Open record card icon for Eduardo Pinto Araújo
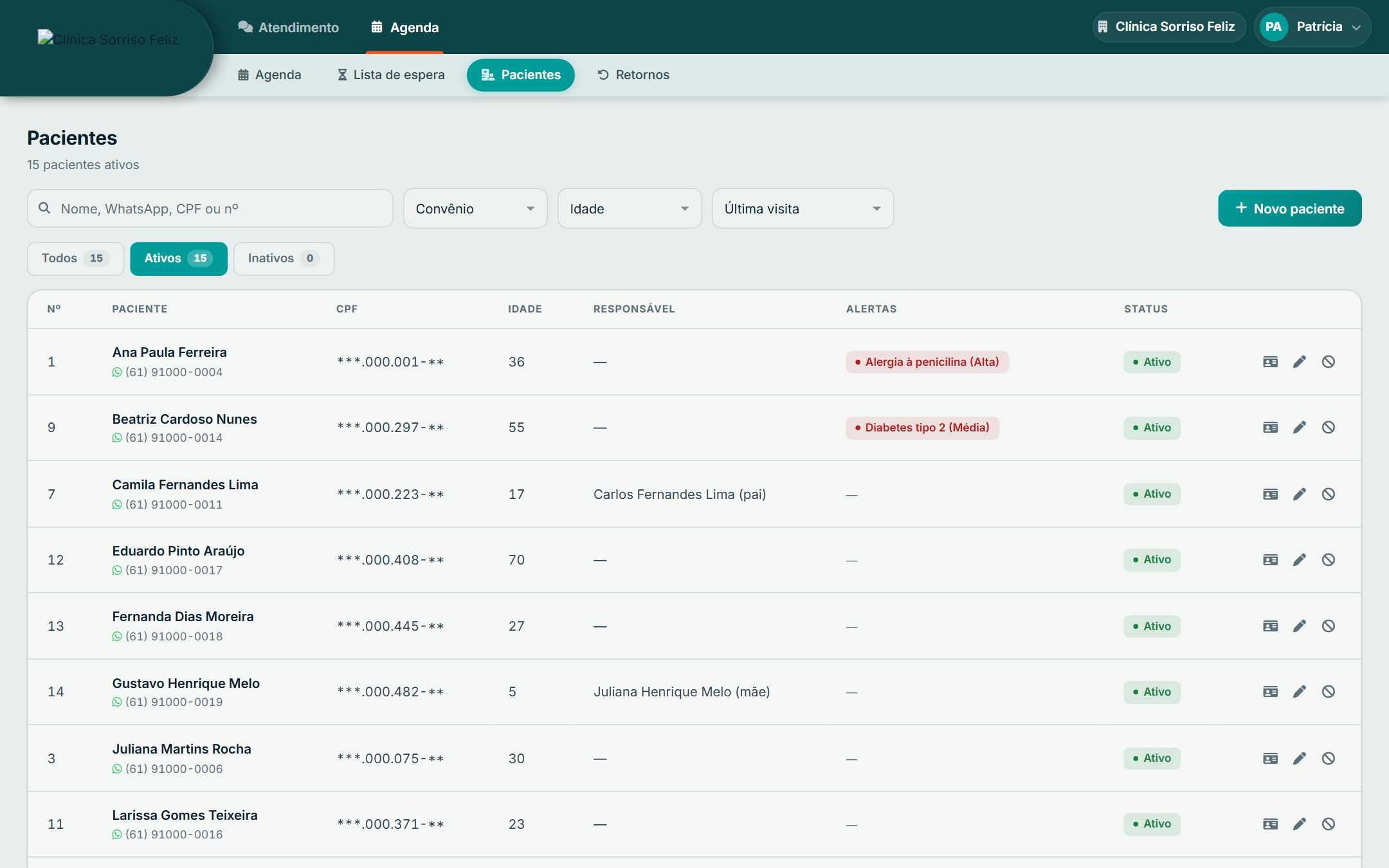This screenshot has height=868, width=1389. coord(1270,559)
